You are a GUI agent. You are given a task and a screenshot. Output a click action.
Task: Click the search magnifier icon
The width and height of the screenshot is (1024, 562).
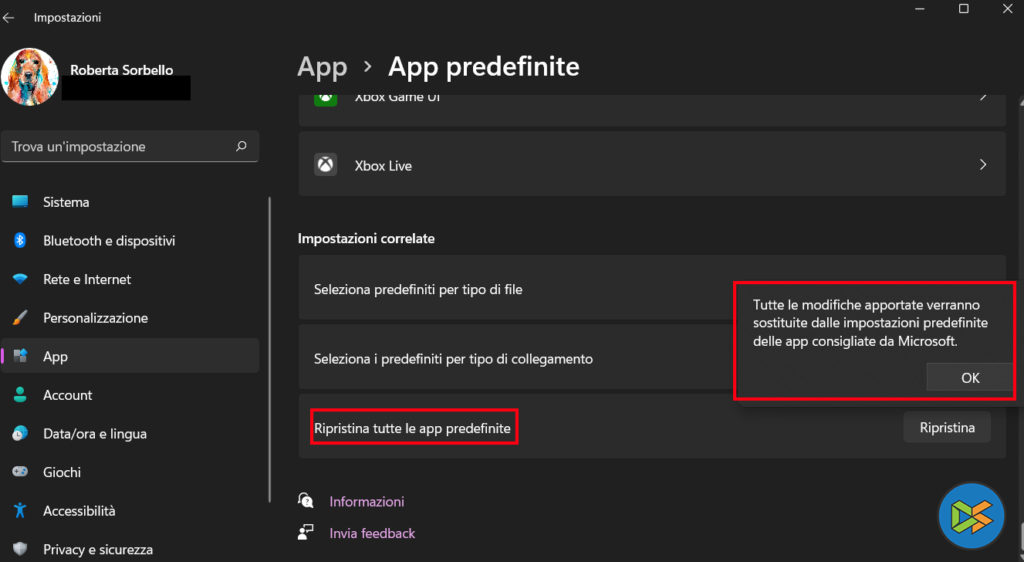point(241,146)
